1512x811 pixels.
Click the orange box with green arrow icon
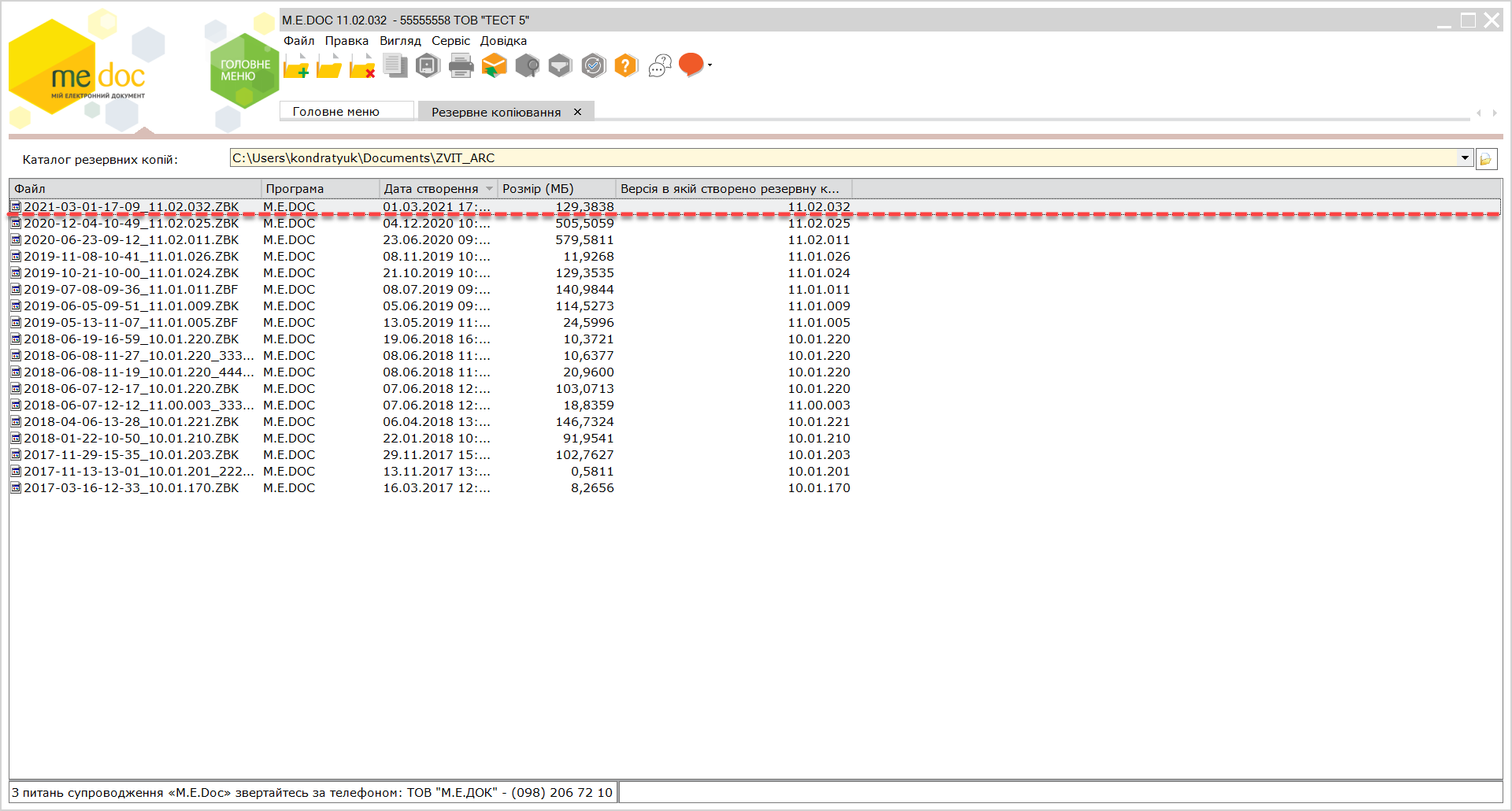coord(494,66)
